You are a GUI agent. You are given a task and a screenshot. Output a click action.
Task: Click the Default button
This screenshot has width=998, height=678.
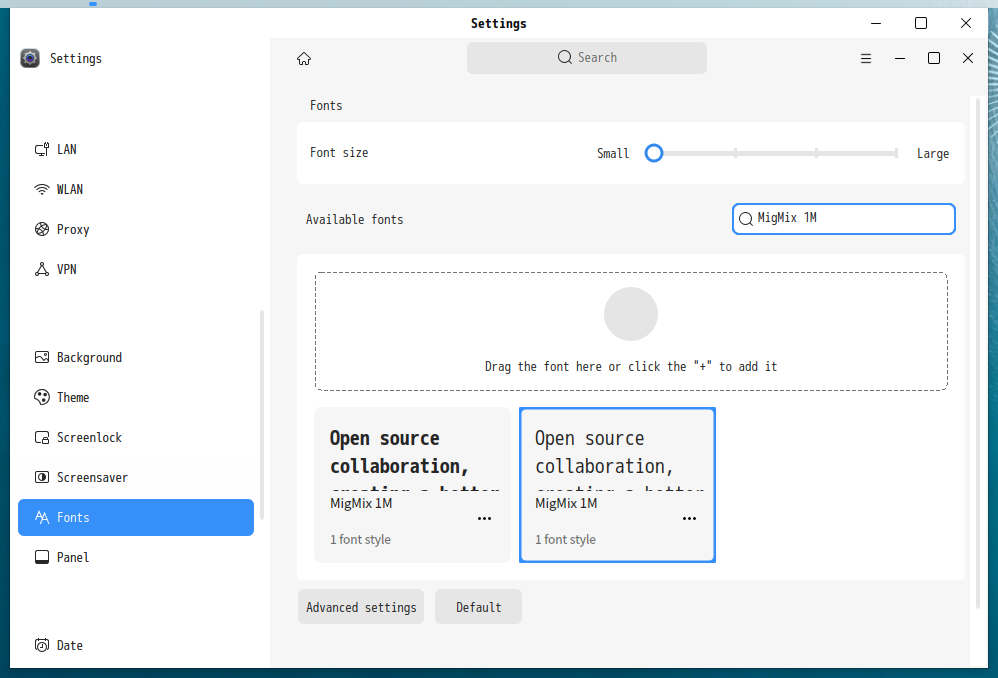478,607
